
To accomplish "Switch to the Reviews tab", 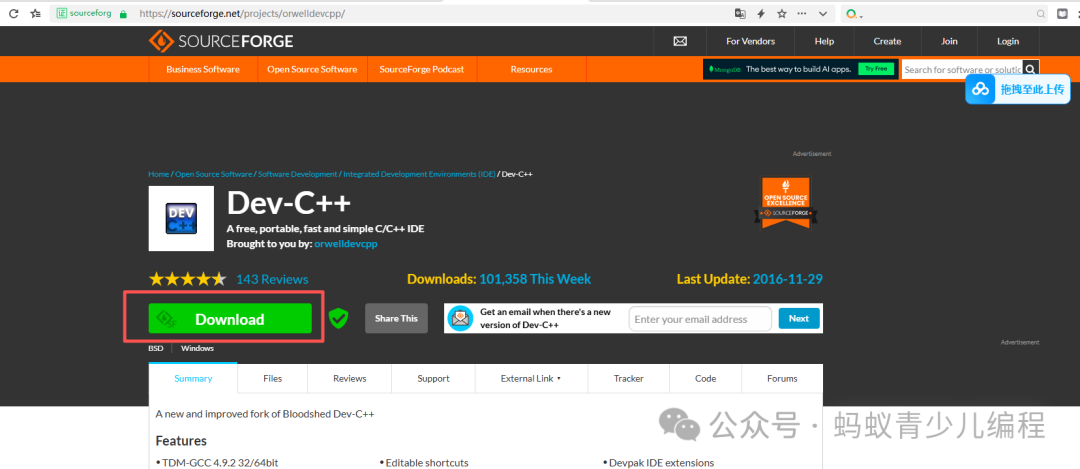I will [x=349, y=378].
